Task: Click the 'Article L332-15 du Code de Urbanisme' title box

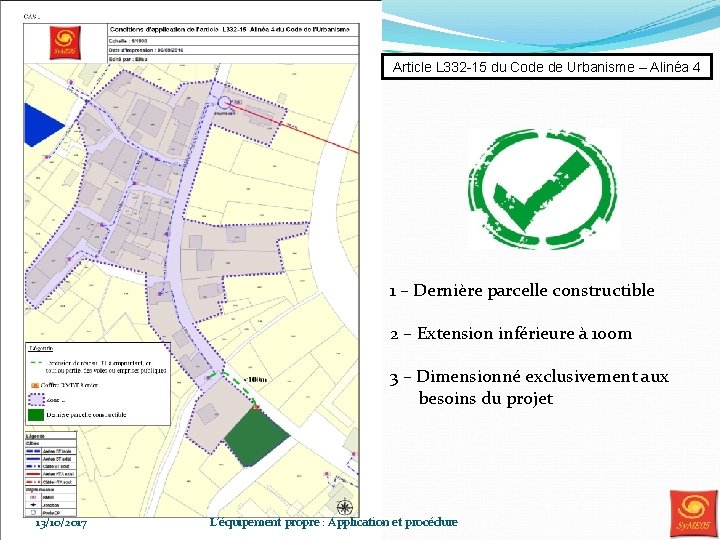Action: (x=547, y=67)
